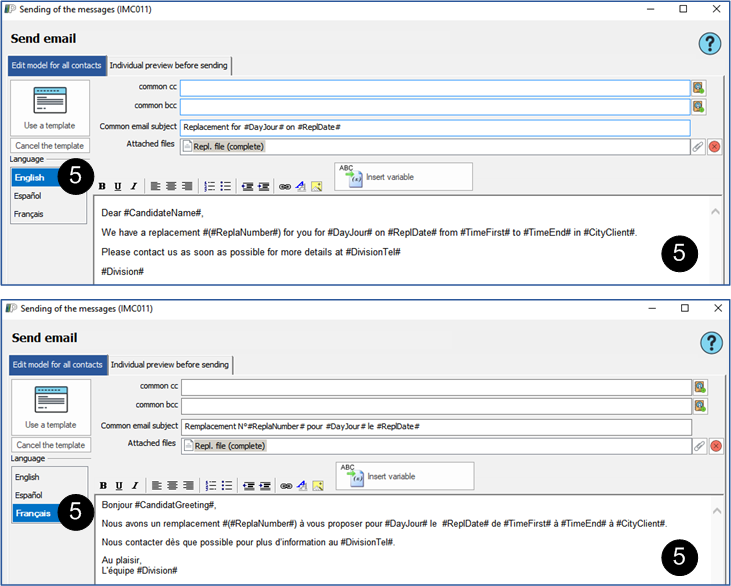731x586 pixels.
Task: Increase indent in top window editor
Action: tap(263, 186)
